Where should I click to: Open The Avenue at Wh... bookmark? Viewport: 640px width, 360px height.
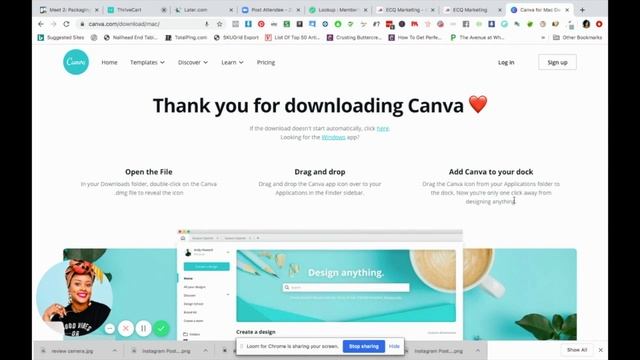pyautogui.click(x=477, y=38)
